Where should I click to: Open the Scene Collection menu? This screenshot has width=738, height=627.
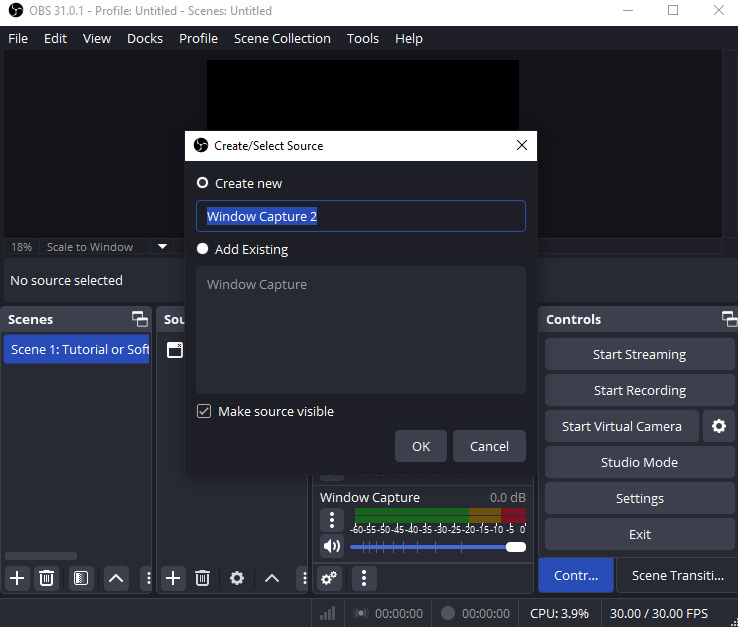282,39
